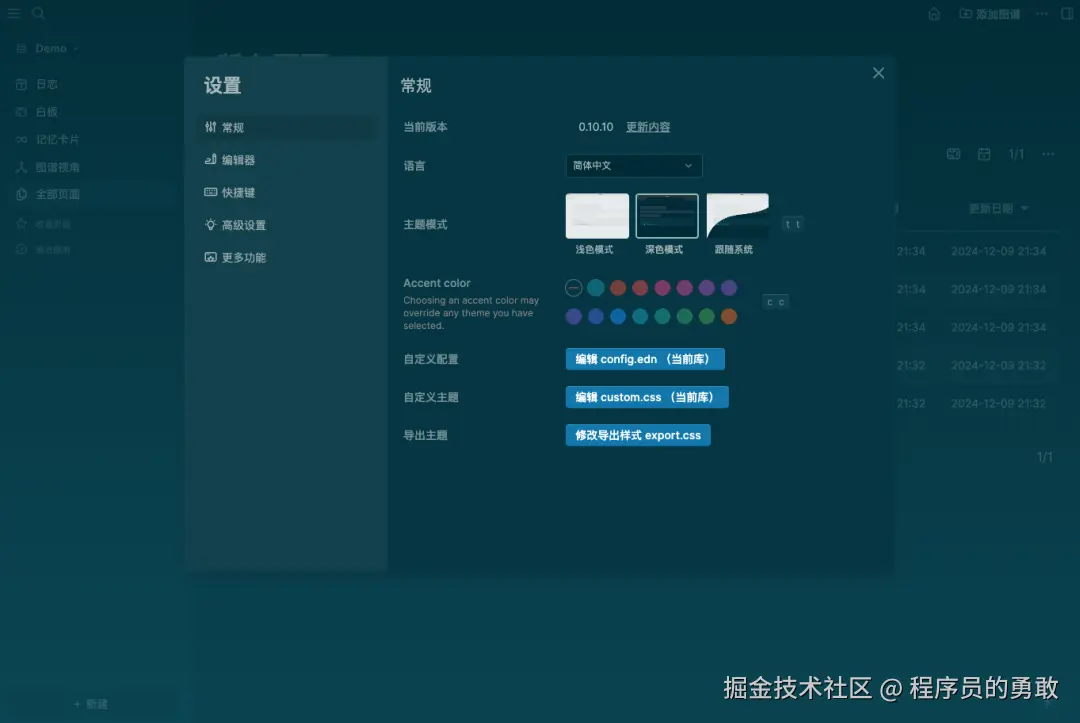Open the hamburger menu to collapse sidebar
This screenshot has height=723, width=1080.
[14, 14]
